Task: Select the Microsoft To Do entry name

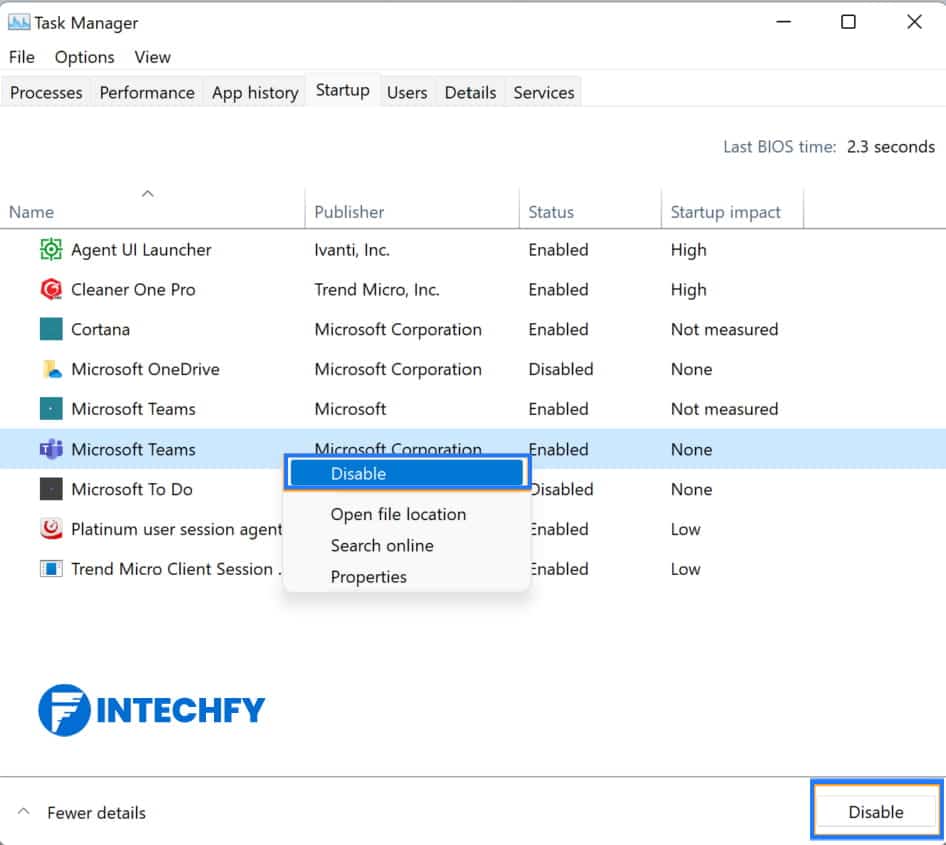Action: pos(132,489)
